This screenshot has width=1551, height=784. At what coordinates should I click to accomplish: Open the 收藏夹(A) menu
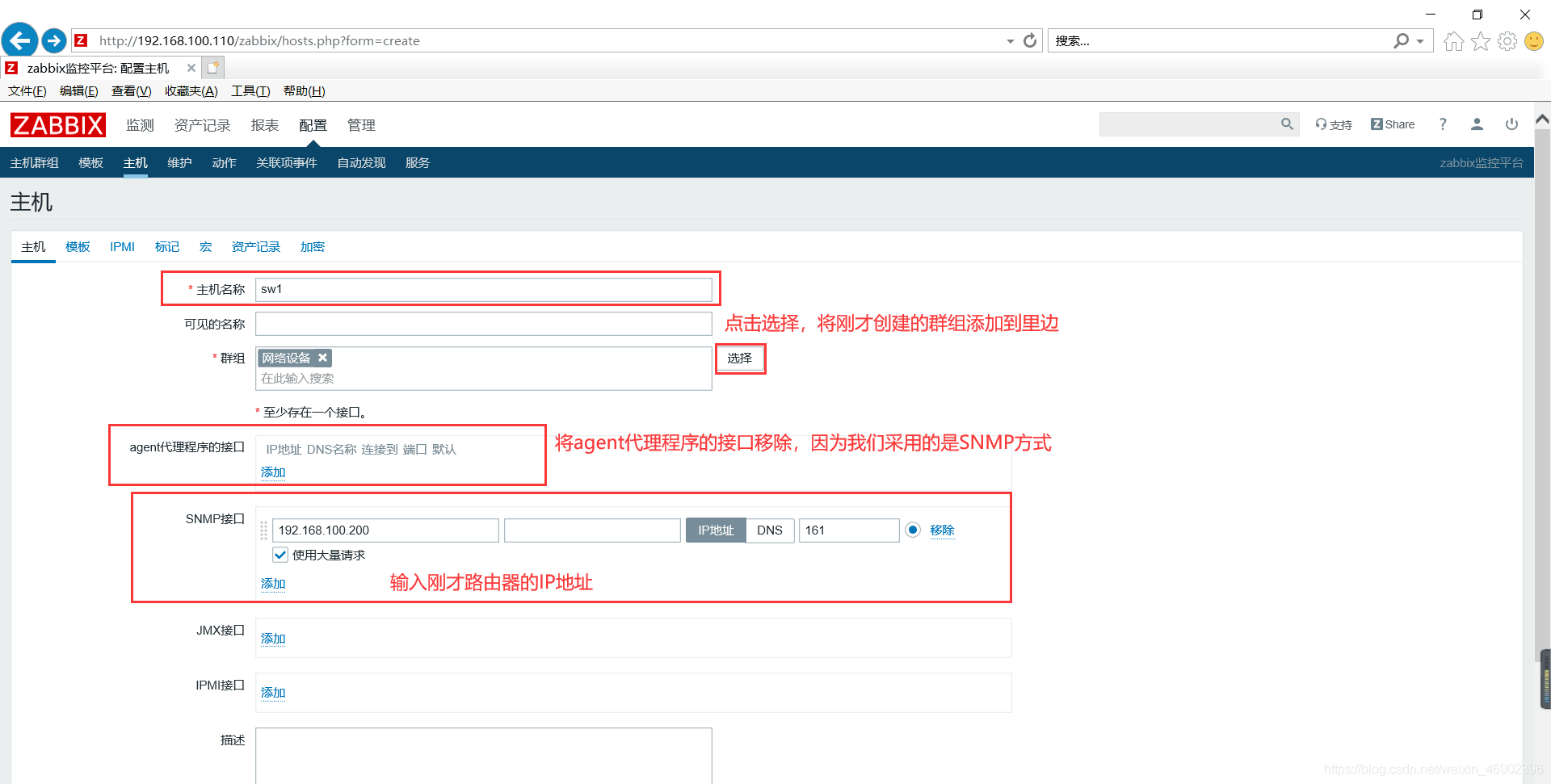191,91
